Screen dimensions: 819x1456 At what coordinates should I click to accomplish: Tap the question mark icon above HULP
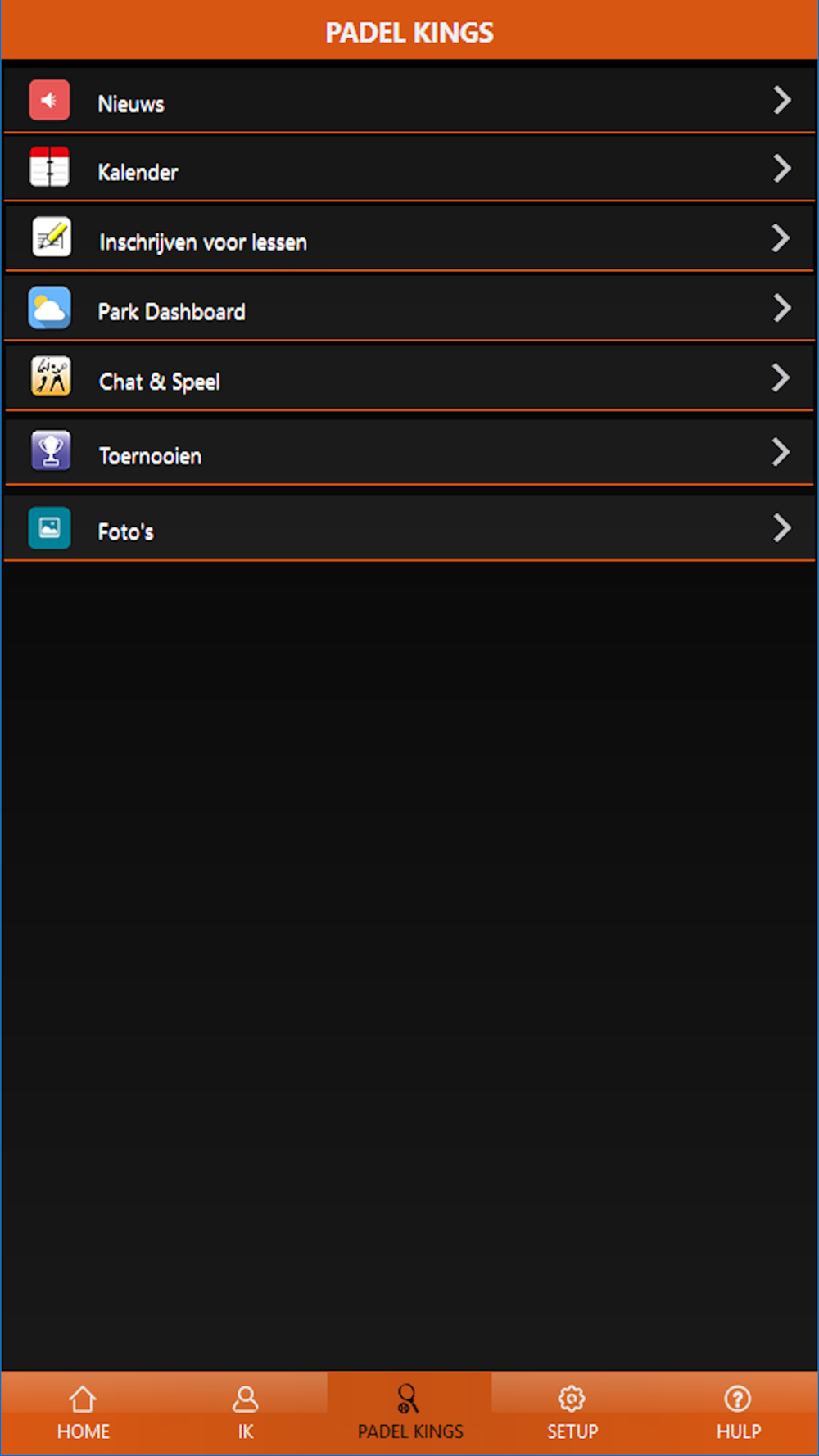coord(738,1399)
